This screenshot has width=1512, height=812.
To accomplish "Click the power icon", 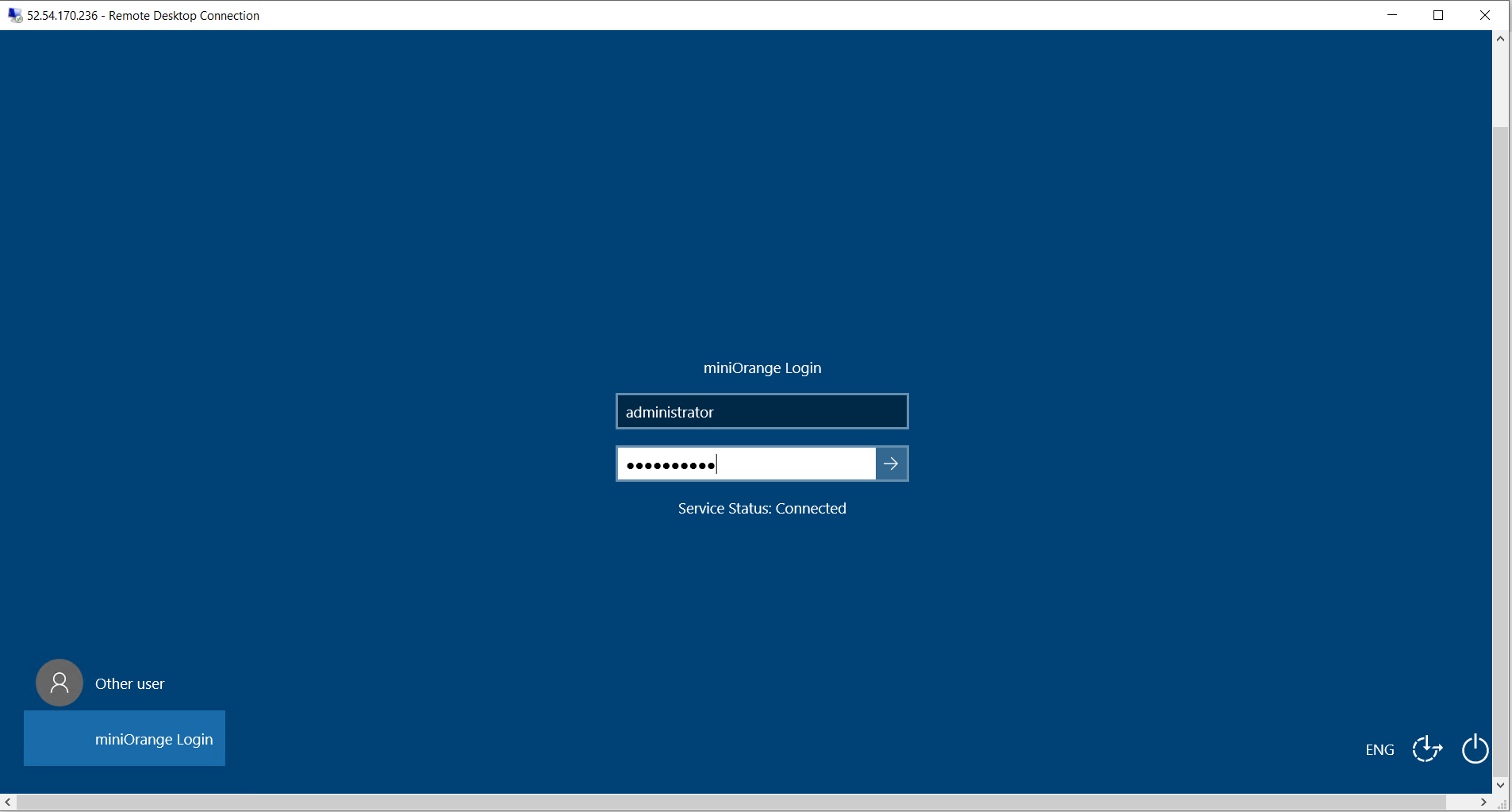I will point(1475,749).
